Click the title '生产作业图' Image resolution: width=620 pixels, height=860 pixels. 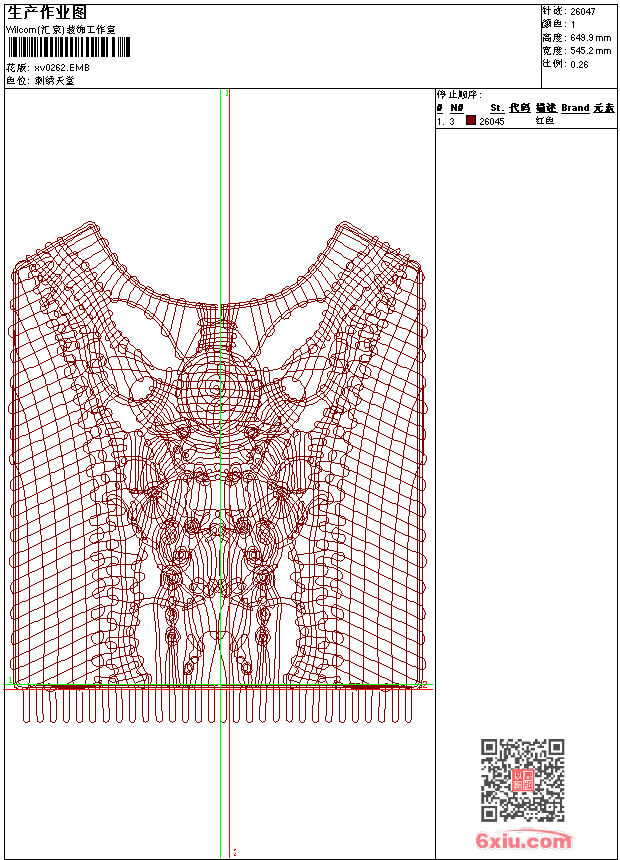point(47,12)
